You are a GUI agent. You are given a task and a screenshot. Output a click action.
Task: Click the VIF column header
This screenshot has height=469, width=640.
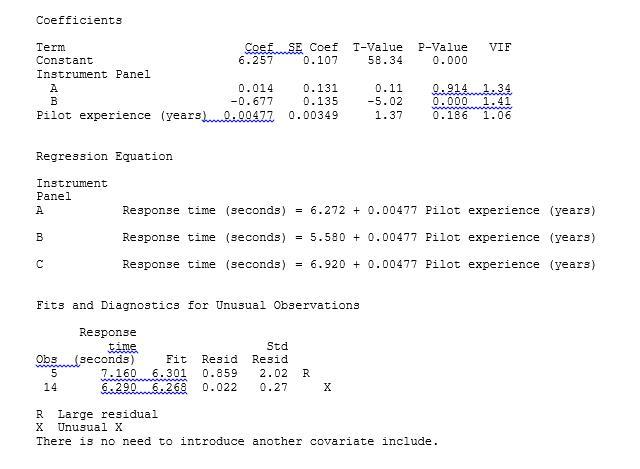(500, 47)
